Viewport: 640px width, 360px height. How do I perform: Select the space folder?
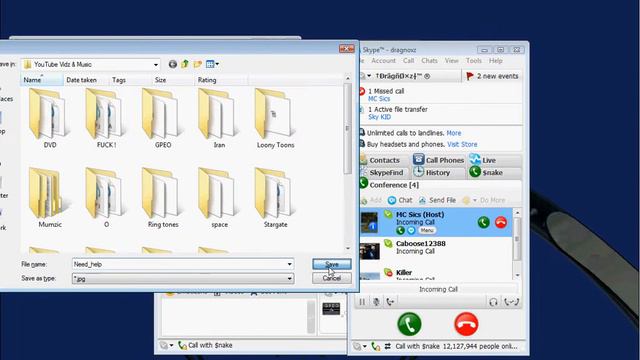219,198
